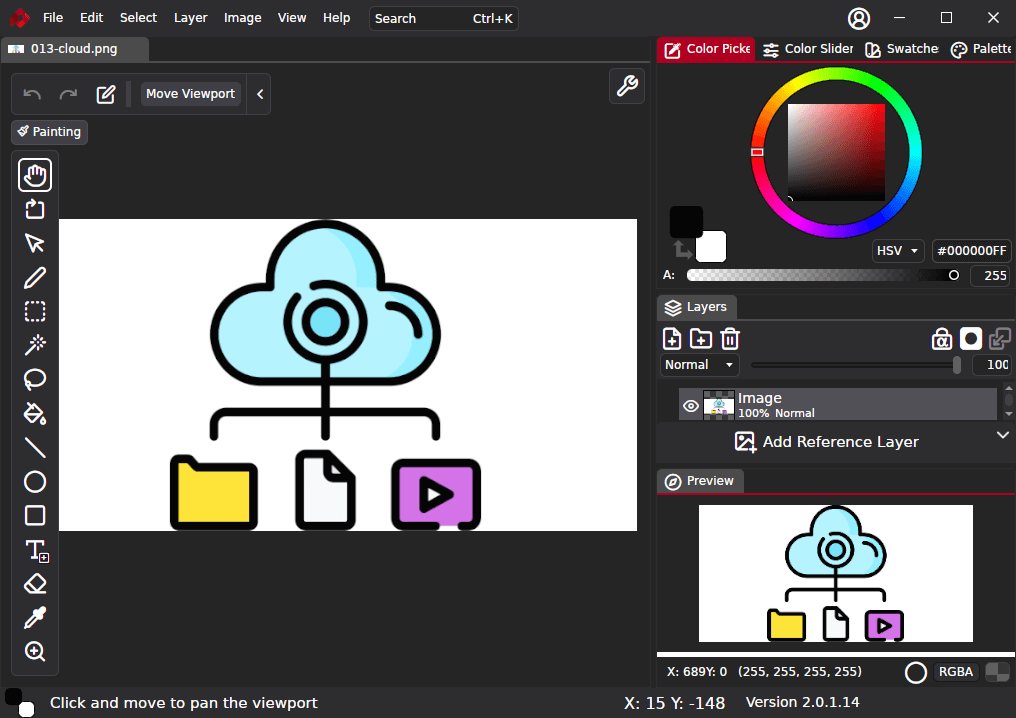1016x718 pixels.
Task: Open the HSV color mode dropdown
Action: click(x=897, y=251)
